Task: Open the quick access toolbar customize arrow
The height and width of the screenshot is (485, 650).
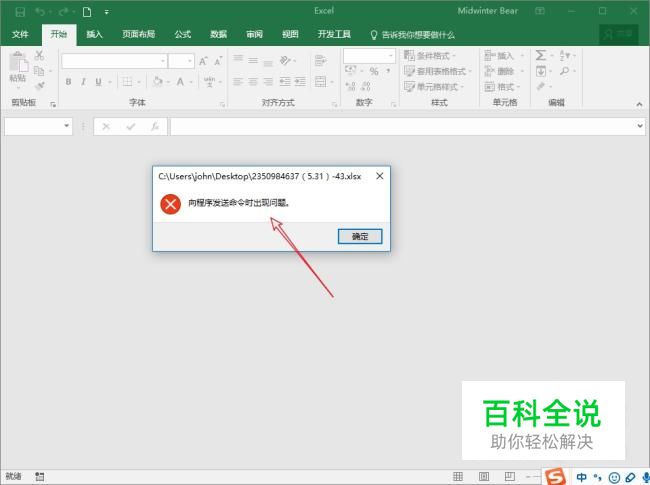Action: [107, 12]
